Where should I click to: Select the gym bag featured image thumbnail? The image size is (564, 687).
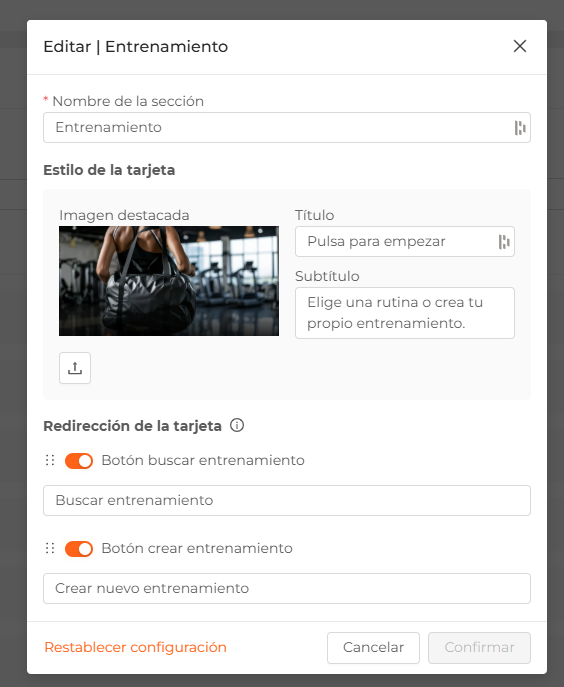[169, 281]
